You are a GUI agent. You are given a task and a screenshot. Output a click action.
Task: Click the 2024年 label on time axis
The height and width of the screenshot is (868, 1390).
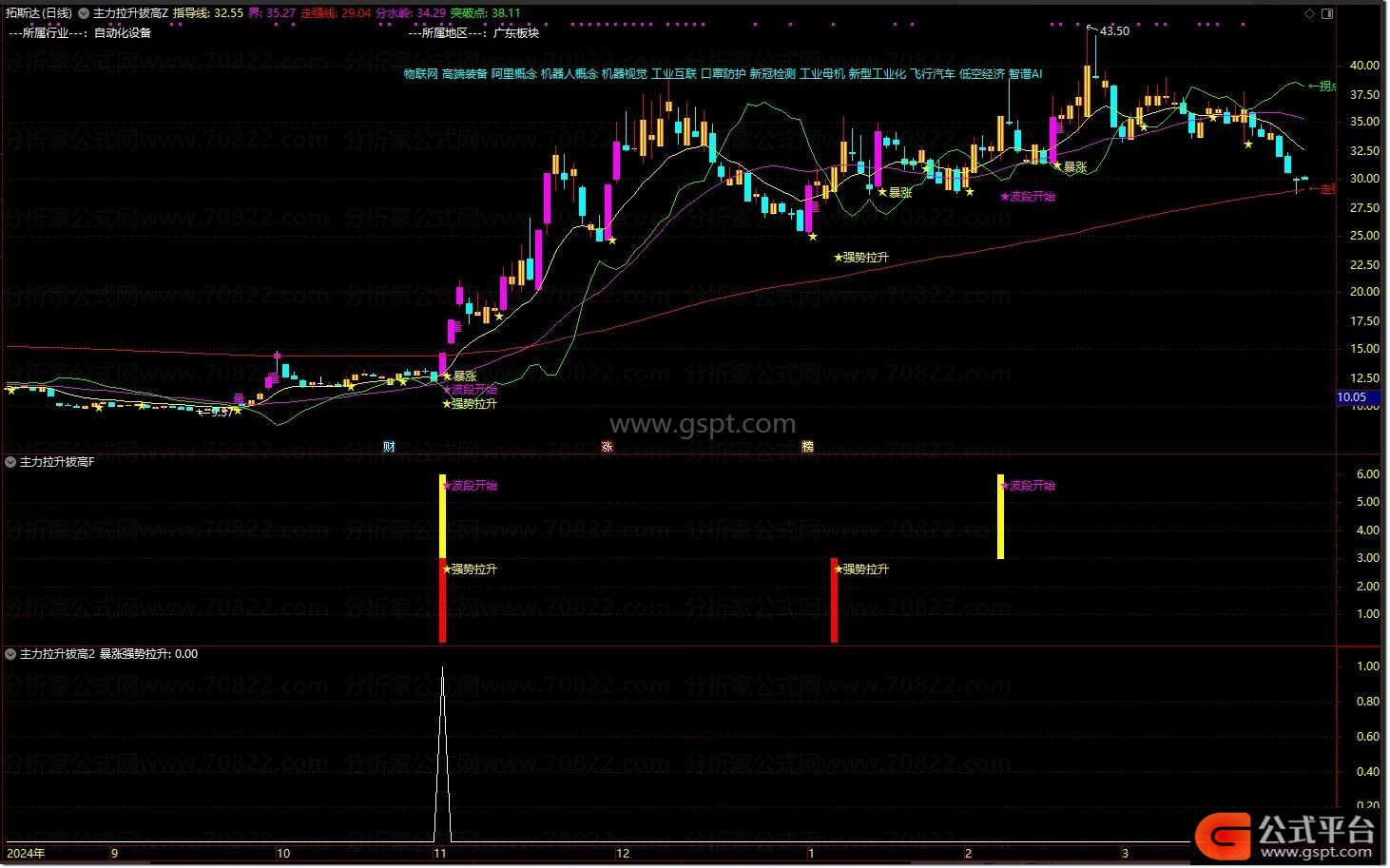pos(26,853)
